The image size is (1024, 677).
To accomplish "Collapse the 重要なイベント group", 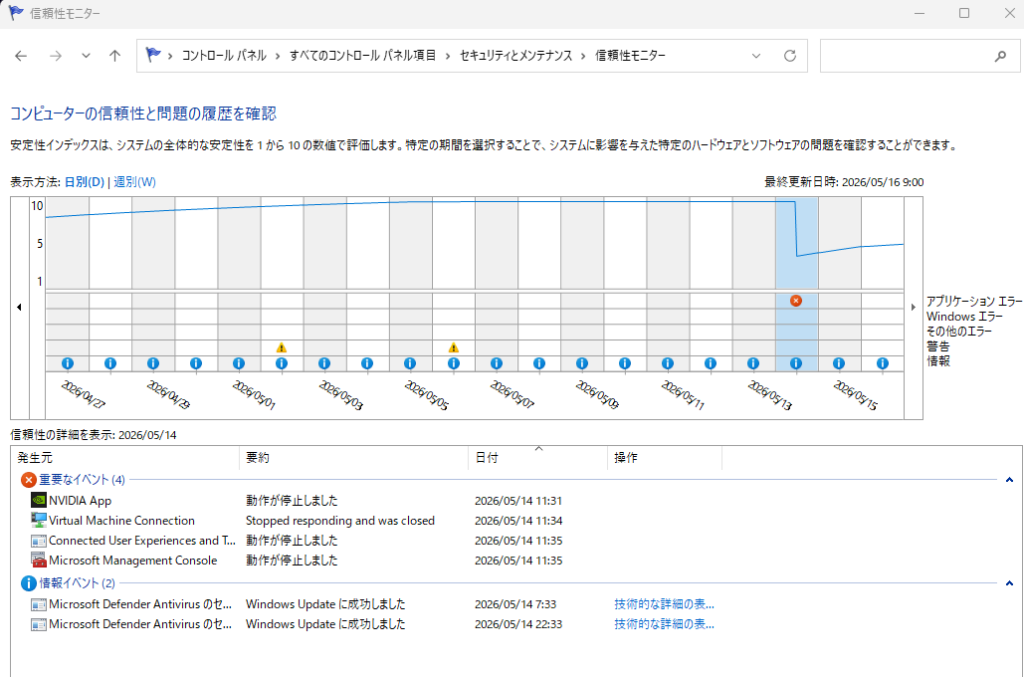I will click(1009, 480).
